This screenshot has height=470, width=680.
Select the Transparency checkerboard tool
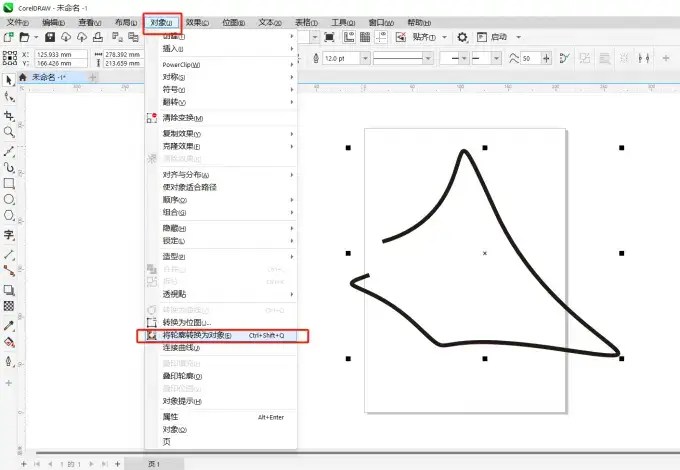9,306
